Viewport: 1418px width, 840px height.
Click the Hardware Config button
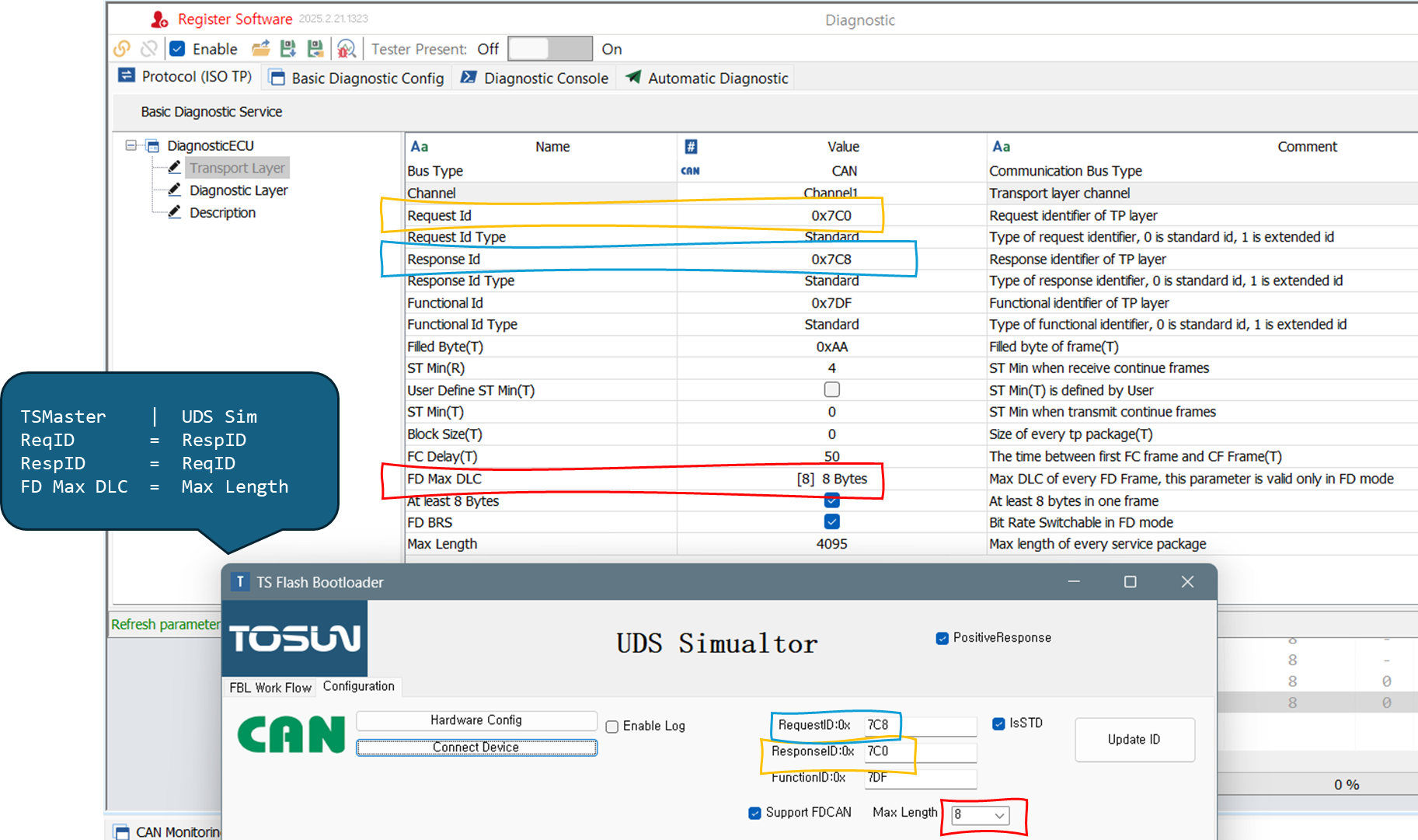[x=476, y=720]
